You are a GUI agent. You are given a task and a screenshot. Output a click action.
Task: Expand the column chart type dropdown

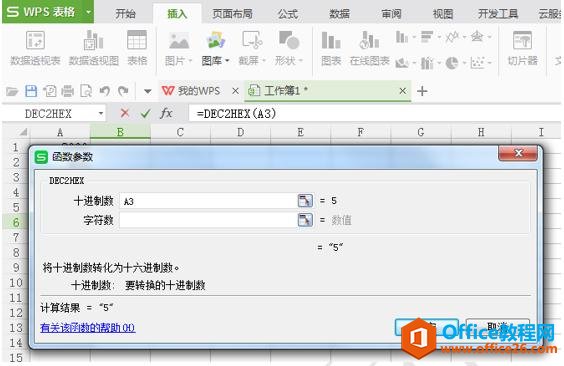[x=414, y=37]
